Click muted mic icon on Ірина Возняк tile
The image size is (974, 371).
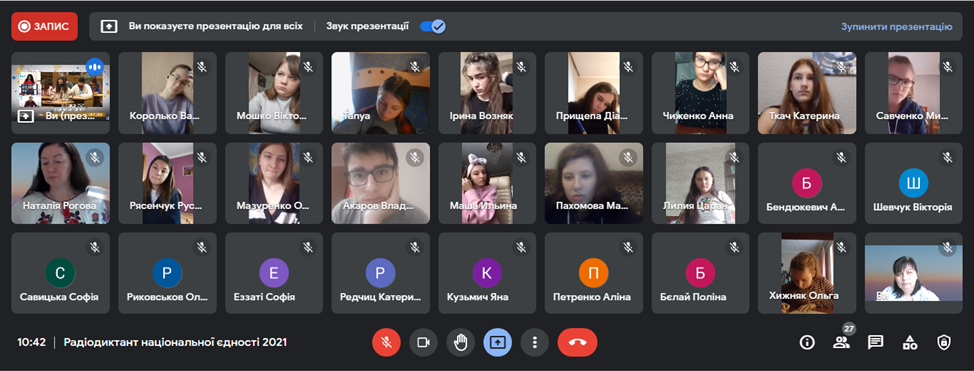point(521,67)
